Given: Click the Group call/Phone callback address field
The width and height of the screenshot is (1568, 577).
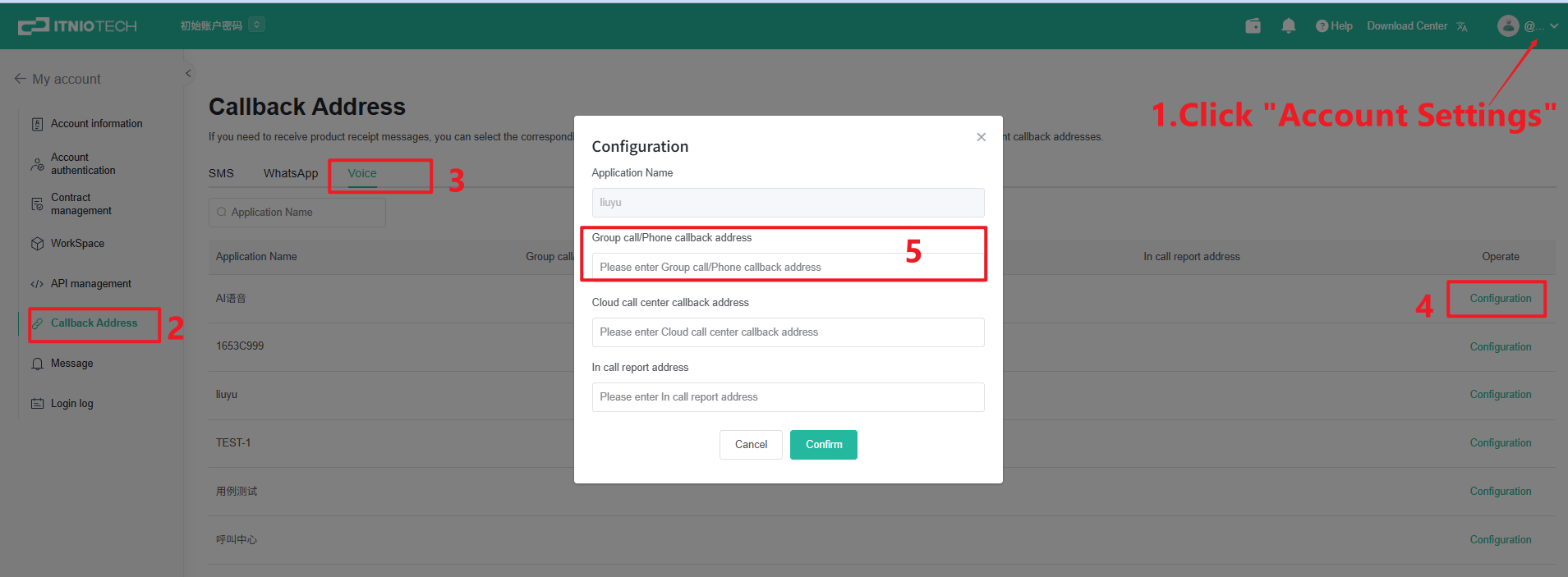Looking at the screenshot, I should [787, 267].
